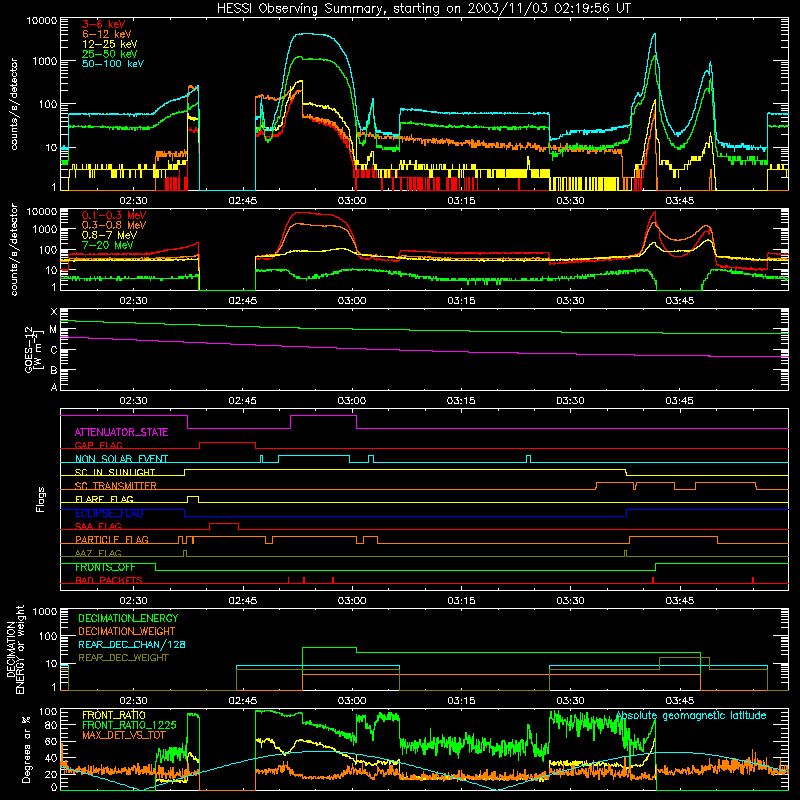The image size is (800, 800).
Task: Select the yellow FRONT_RATIO legend label
Action: coord(114,715)
